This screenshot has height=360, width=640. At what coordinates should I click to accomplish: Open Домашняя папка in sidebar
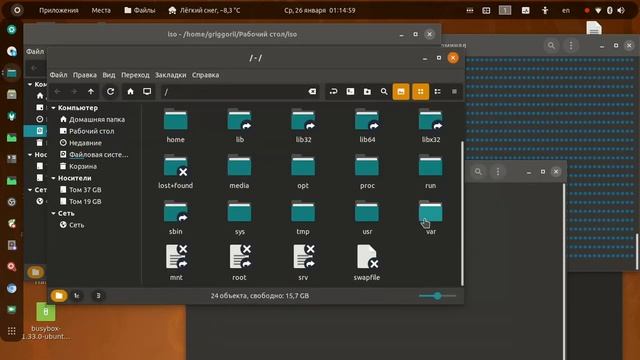[92, 120]
